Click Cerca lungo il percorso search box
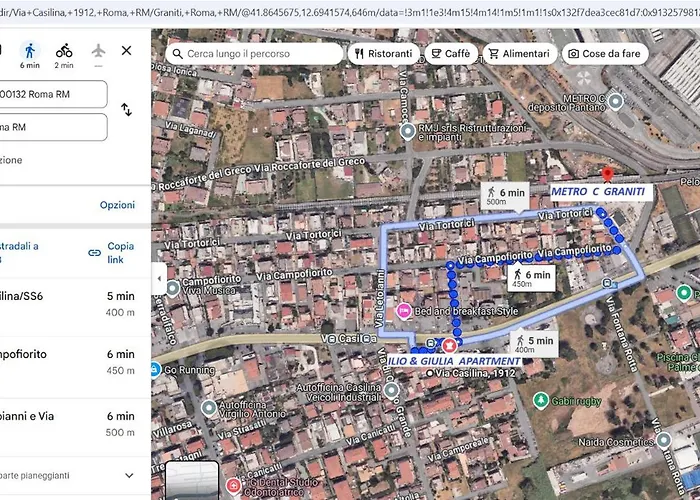This screenshot has width=700, height=500. click(x=254, y=54)
